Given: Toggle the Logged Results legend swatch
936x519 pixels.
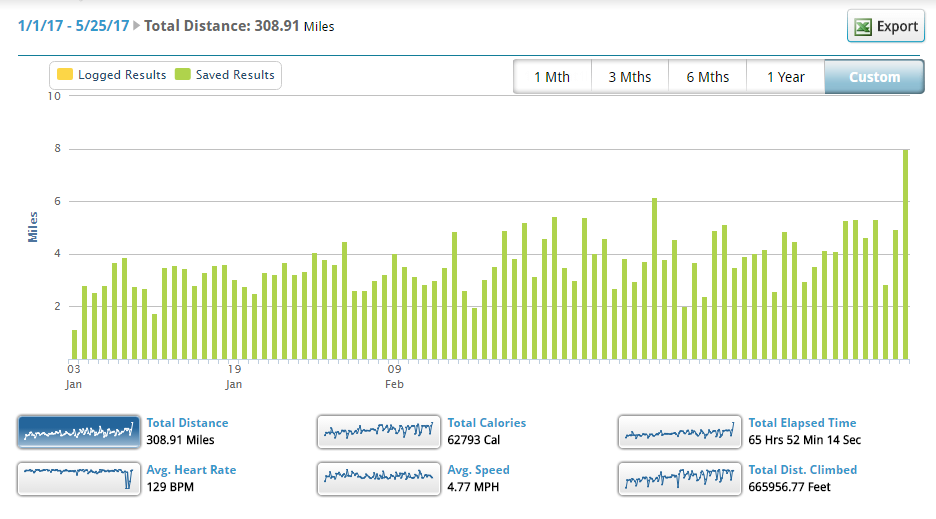Looking at the screenshot, I should [x=65, y=75].
